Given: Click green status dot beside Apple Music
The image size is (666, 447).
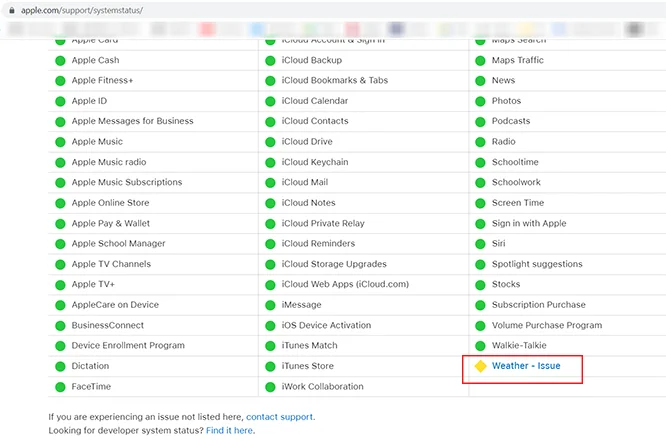Looking at the screenshot, I should click(x=60, y=142).
